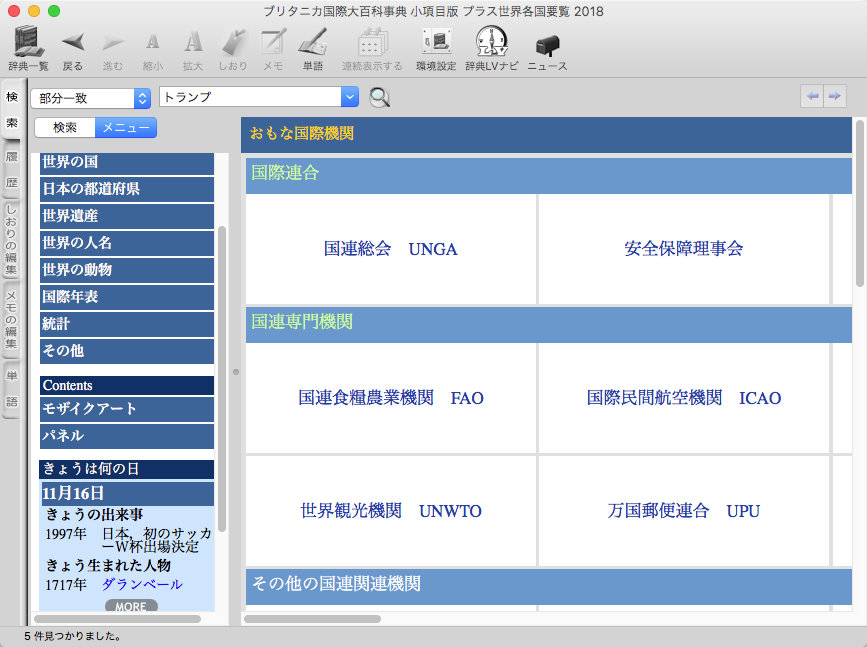867x647 pixels.
Task: Click the 11月16日 date header
Action: coord(127,493)
